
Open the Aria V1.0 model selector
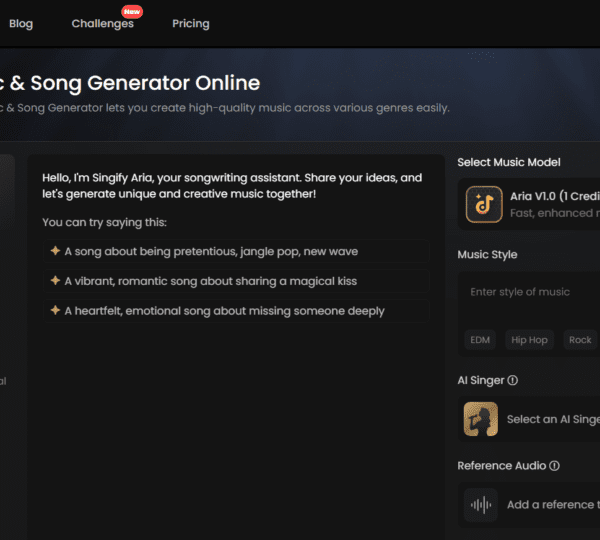pyautogui.click(x=529, y=204)
